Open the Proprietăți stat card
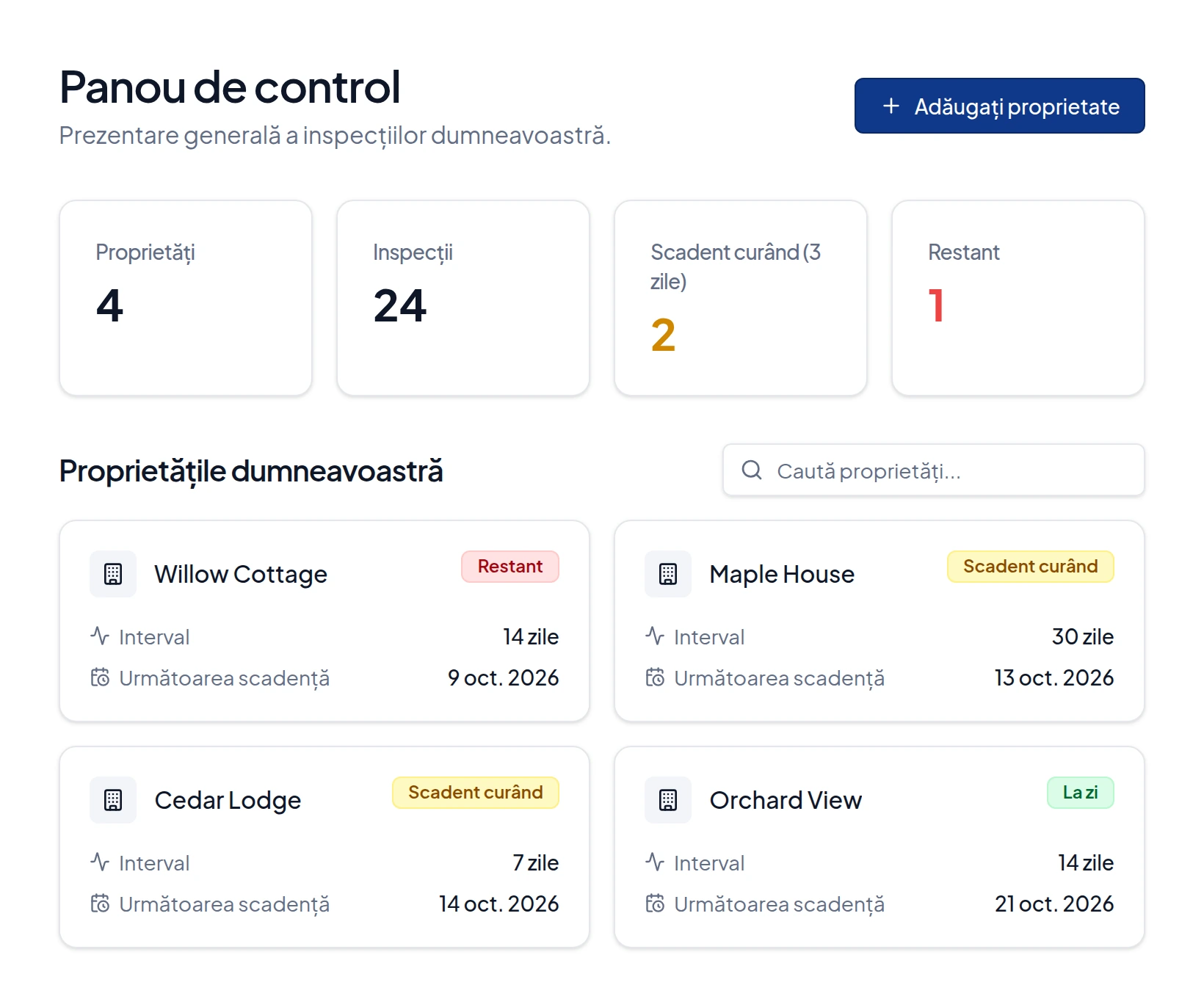The height and width of the screenshot is (1007, 1204). 186,298
